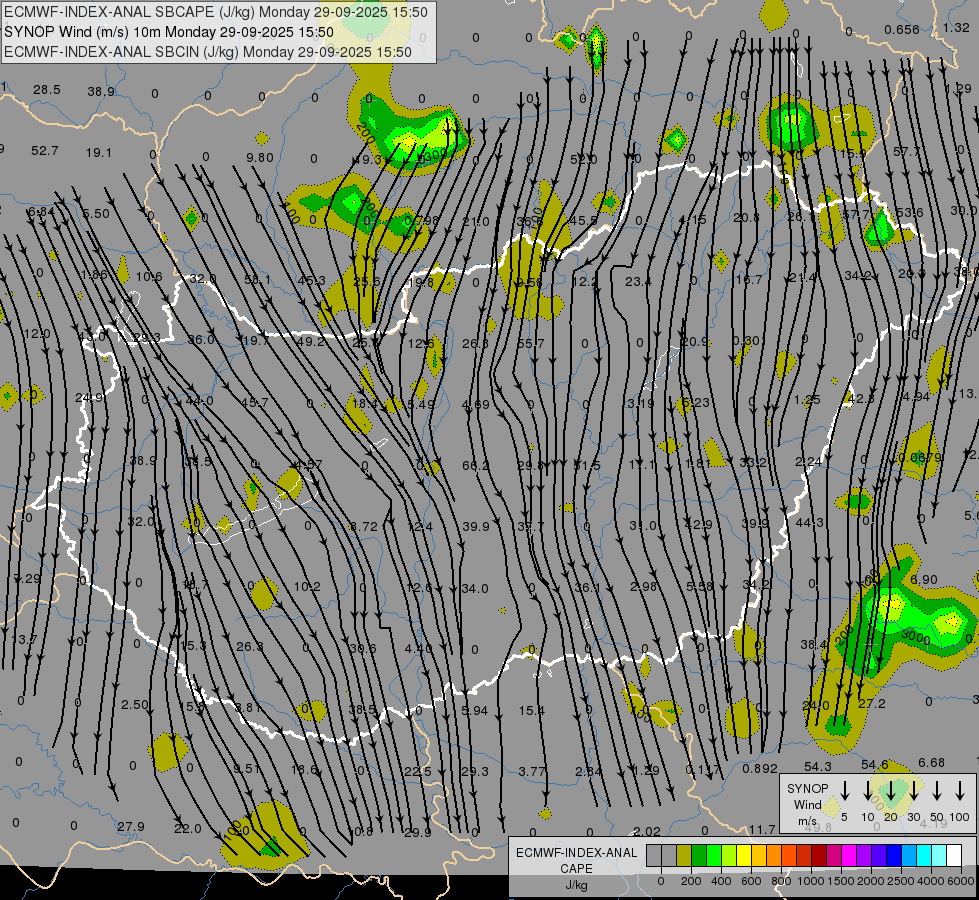Pick the first gray swatch of CAPE scale
Image resolution: width=979 pixels, height=900 pixels.
654,855
